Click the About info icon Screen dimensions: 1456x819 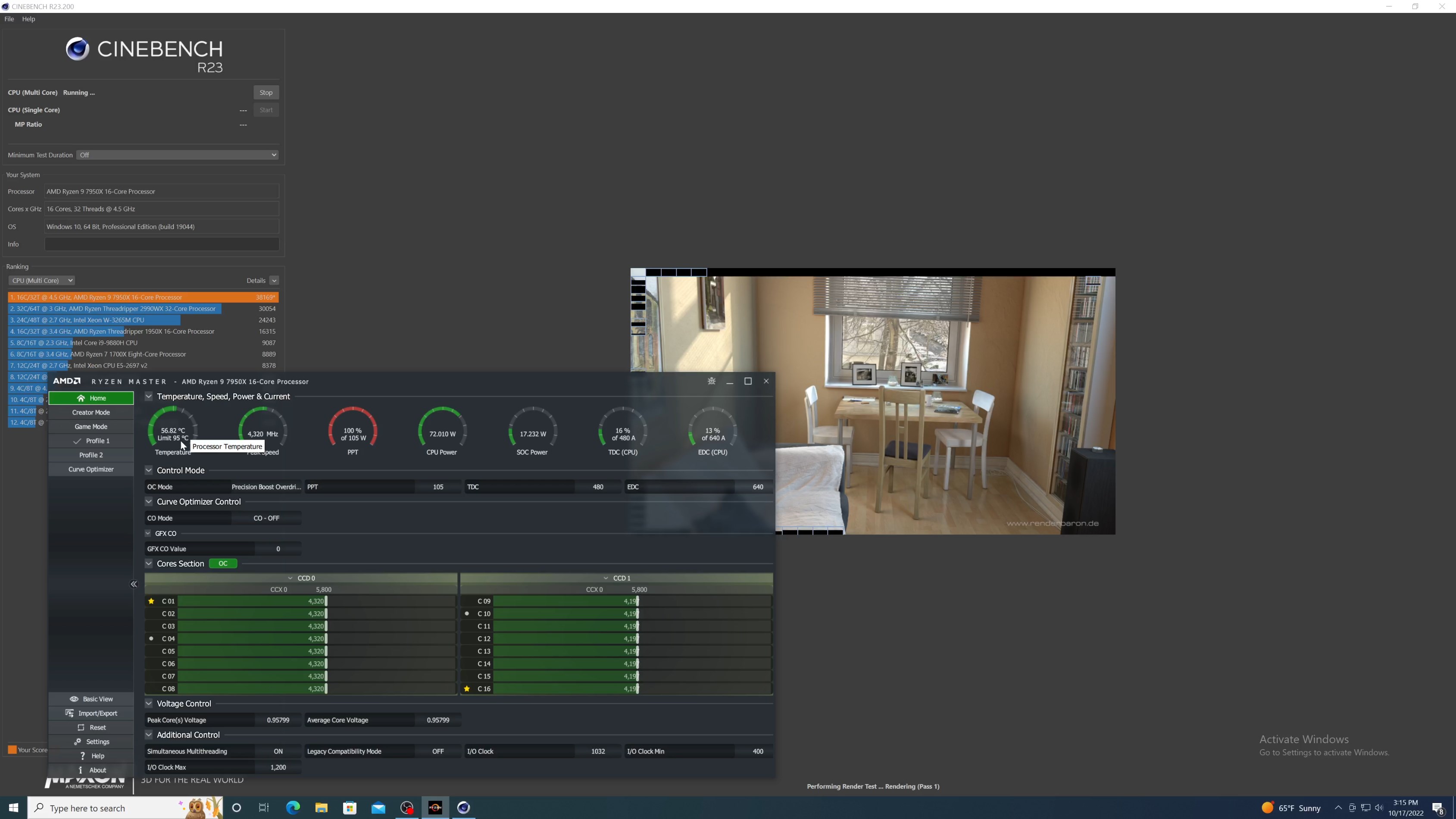(80, 769)
